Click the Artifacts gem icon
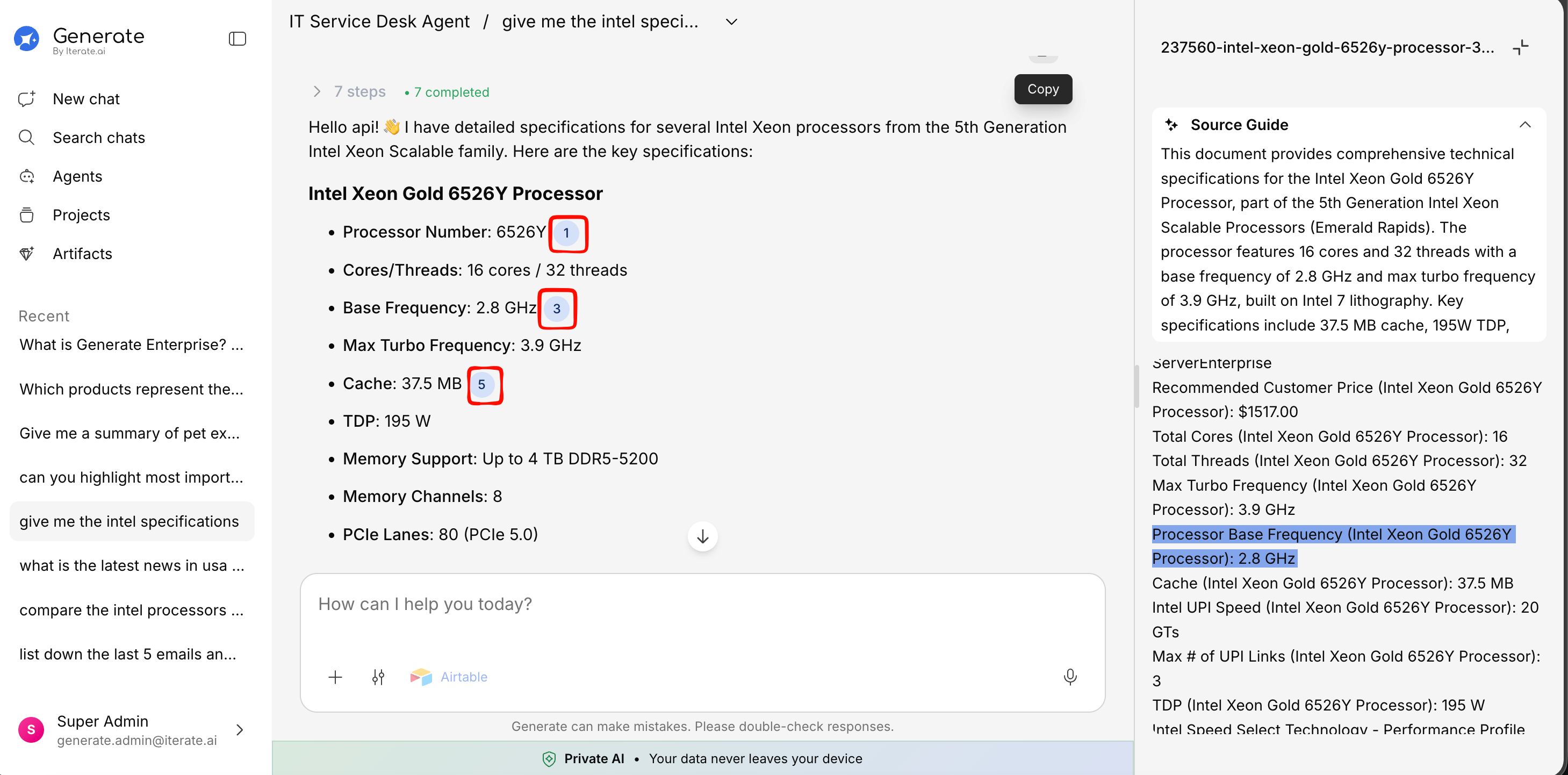The image size is (1568, 775). click(27, 253)
